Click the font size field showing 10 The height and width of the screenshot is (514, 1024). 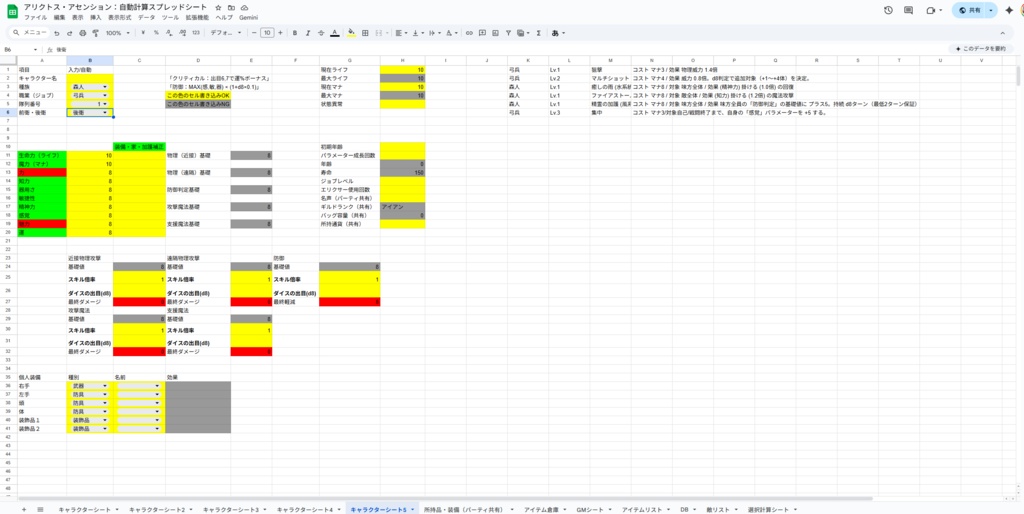click(266, 33)
